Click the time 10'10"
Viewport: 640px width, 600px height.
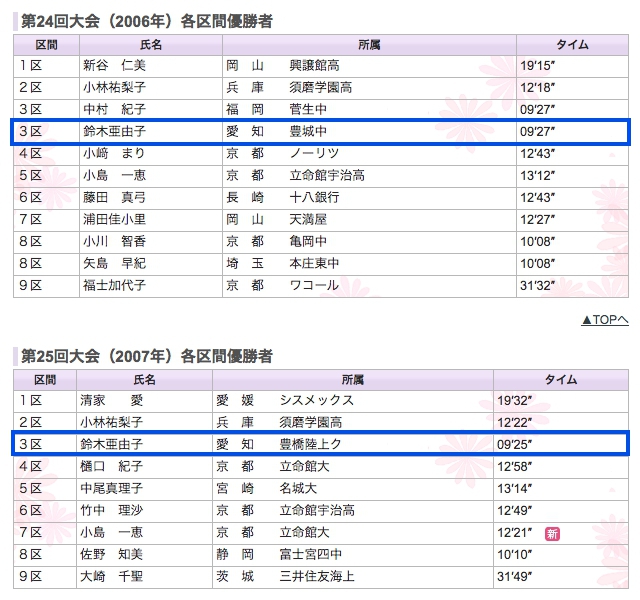coord(515,555)
